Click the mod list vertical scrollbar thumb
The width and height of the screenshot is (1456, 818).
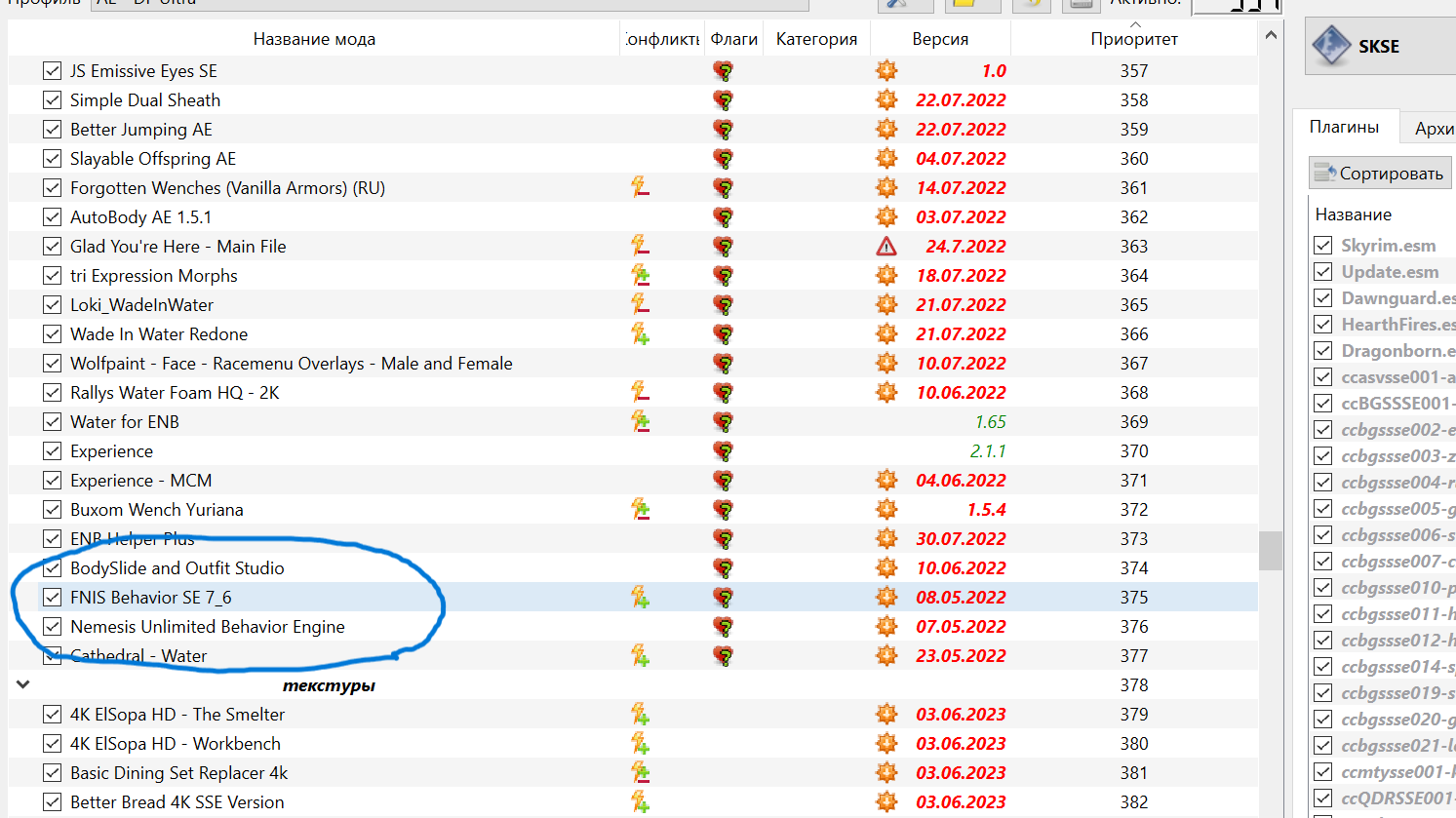pos(1270,550)
